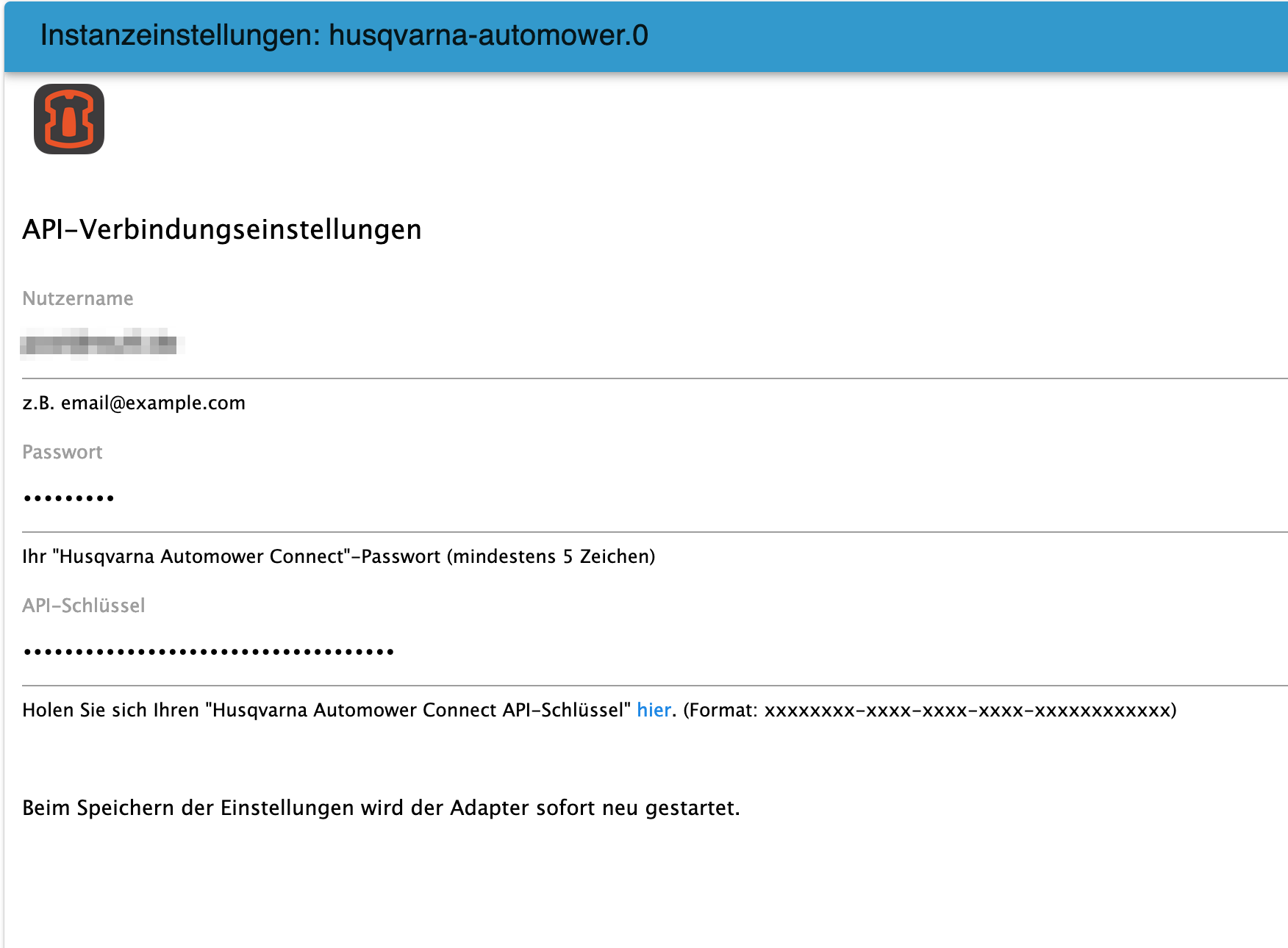The height and width of the screenshot is (948, 1288).
Task: Focus the Nutzername input field
Action: tap(654, 345)
